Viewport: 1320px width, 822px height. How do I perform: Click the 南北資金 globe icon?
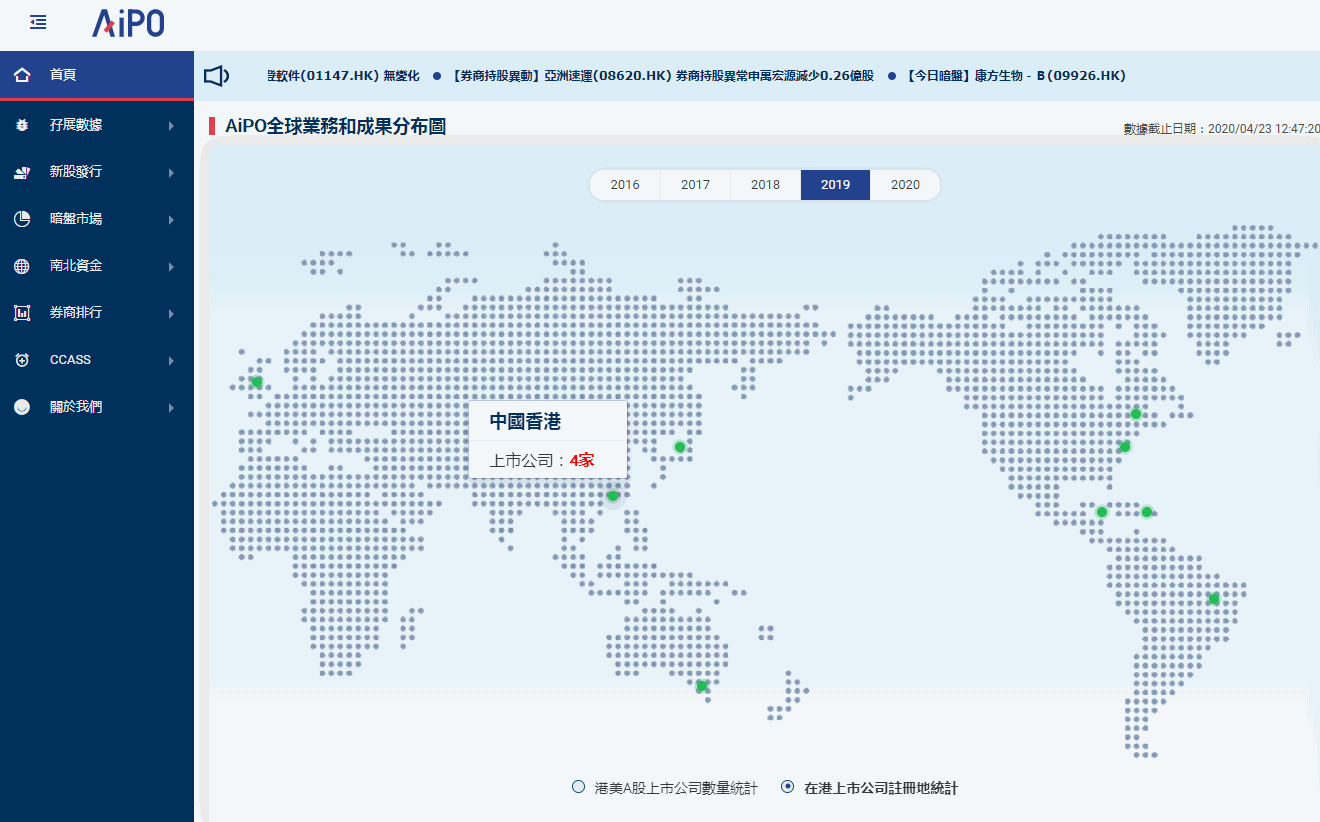[22, 266]
